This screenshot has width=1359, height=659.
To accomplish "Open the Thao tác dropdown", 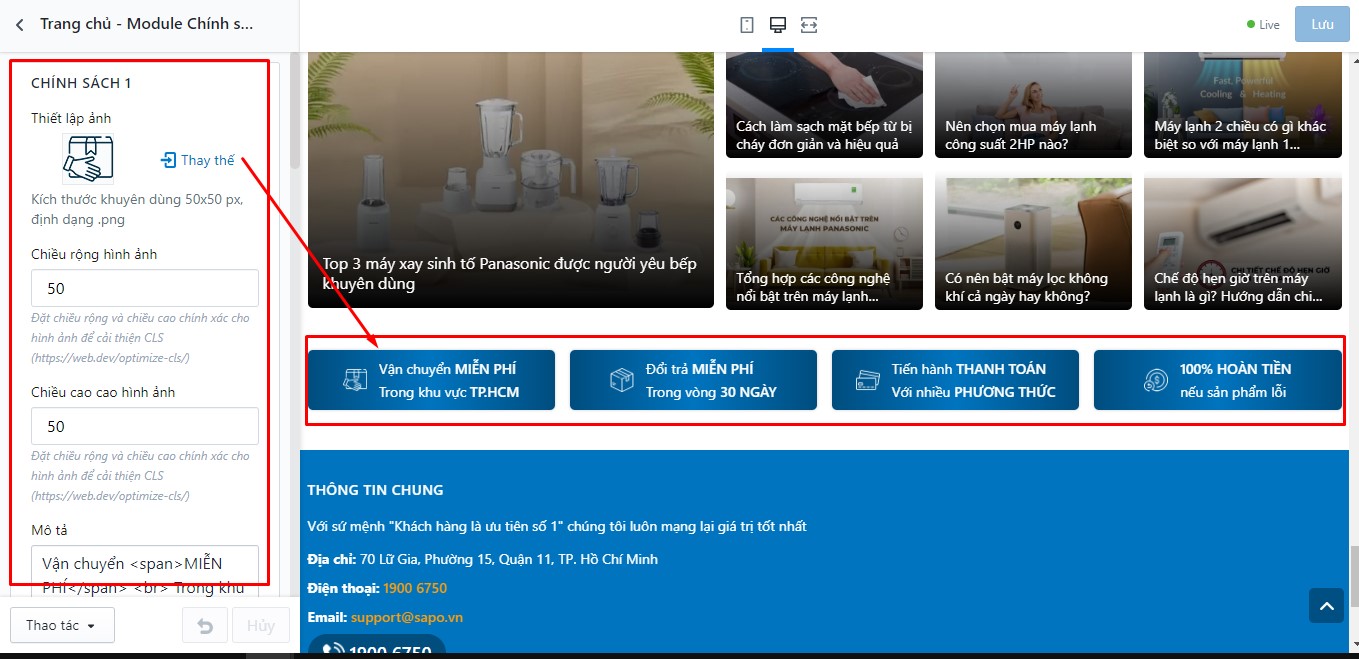I will (x=62, y=625).
